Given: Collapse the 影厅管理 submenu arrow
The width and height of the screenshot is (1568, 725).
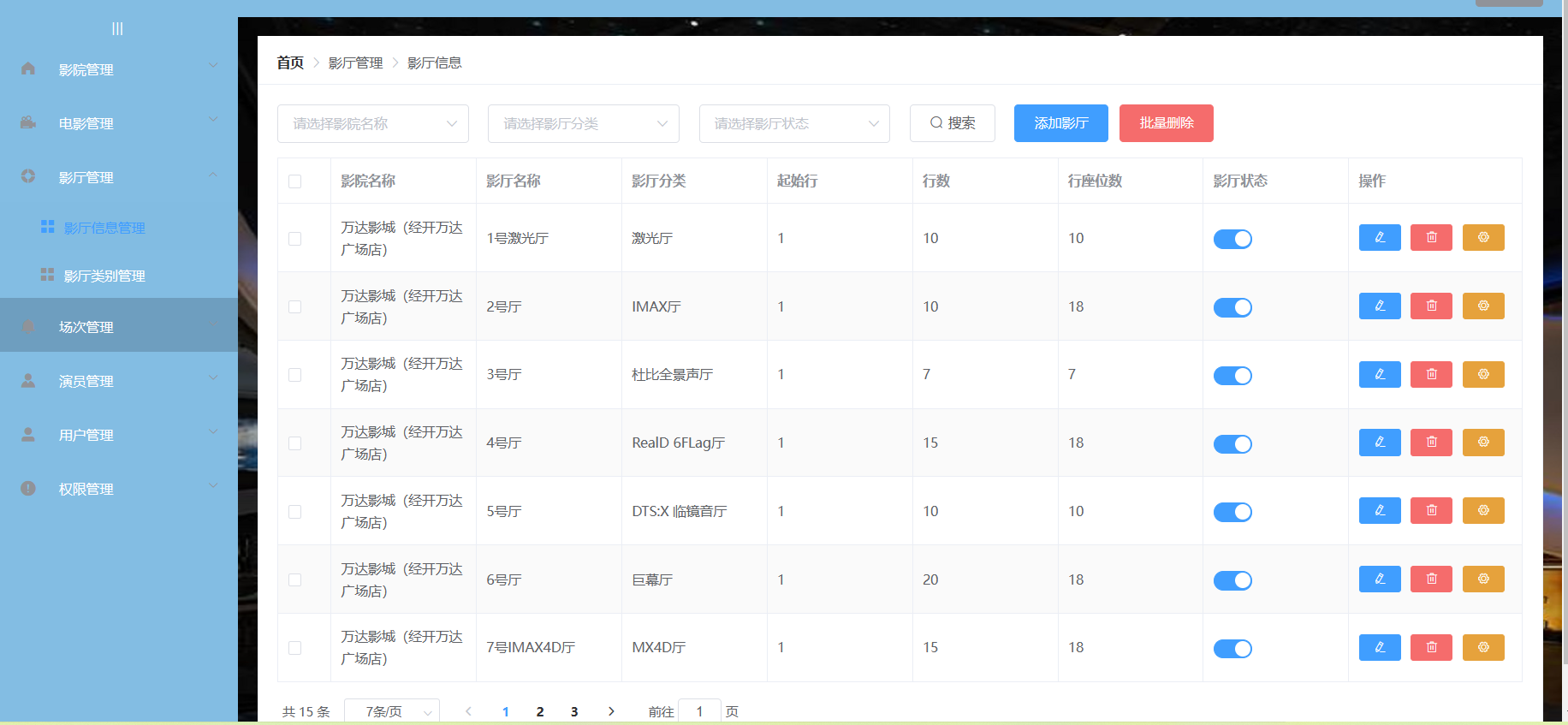Looking at the screenshot, I should pyautogui.click(x=213, y=174).
